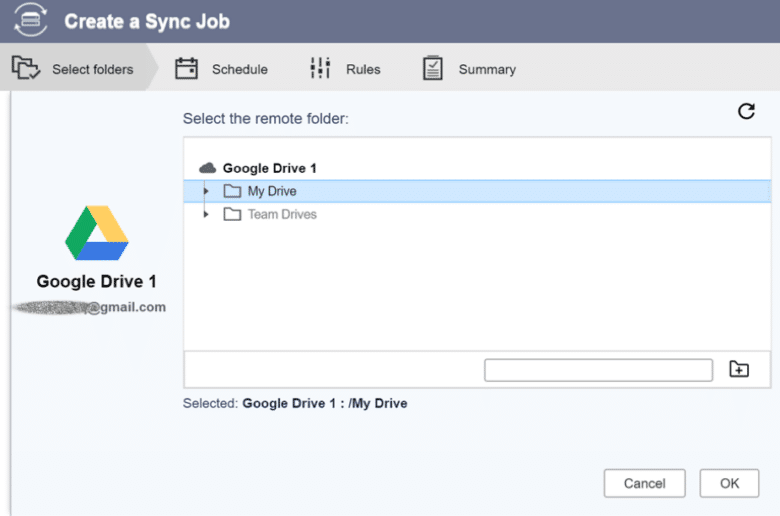Go to the Rules step
Screen dimensions: 780x516
345,68
